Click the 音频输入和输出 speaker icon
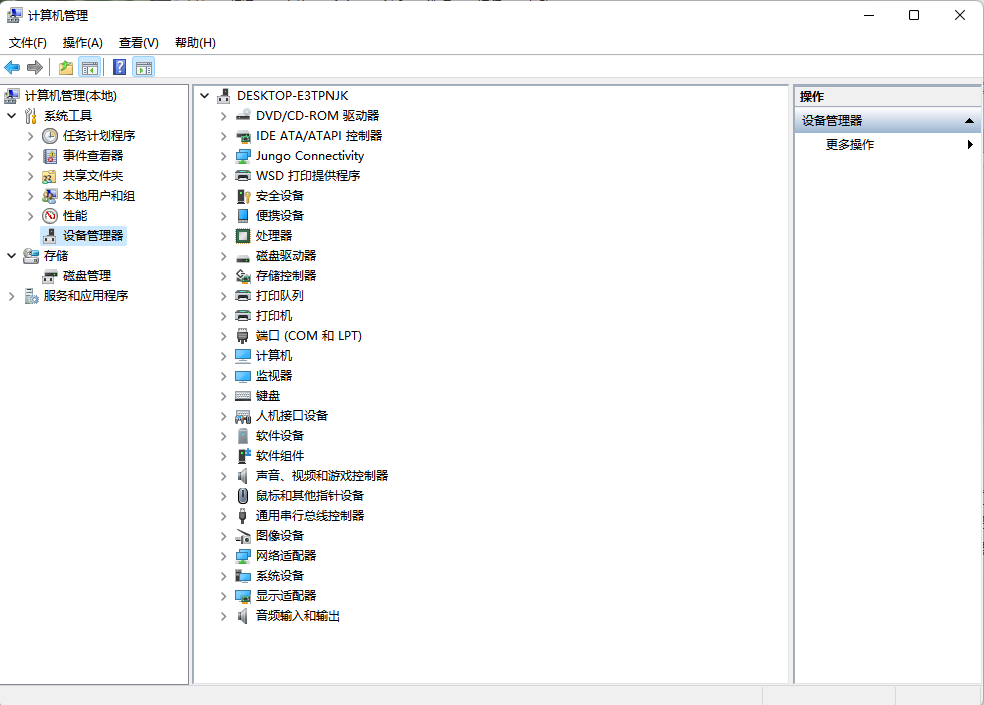Viewport: 984px width, 705px height. [243, 616]
